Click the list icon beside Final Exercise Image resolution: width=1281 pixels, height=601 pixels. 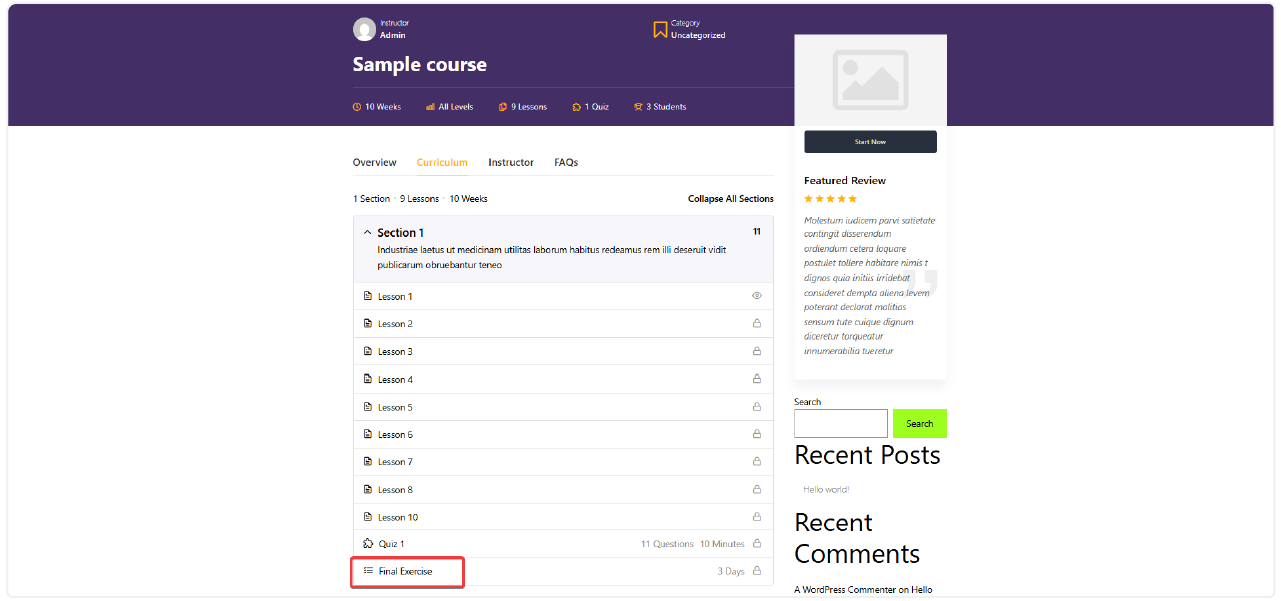click(x=368, y=571)
